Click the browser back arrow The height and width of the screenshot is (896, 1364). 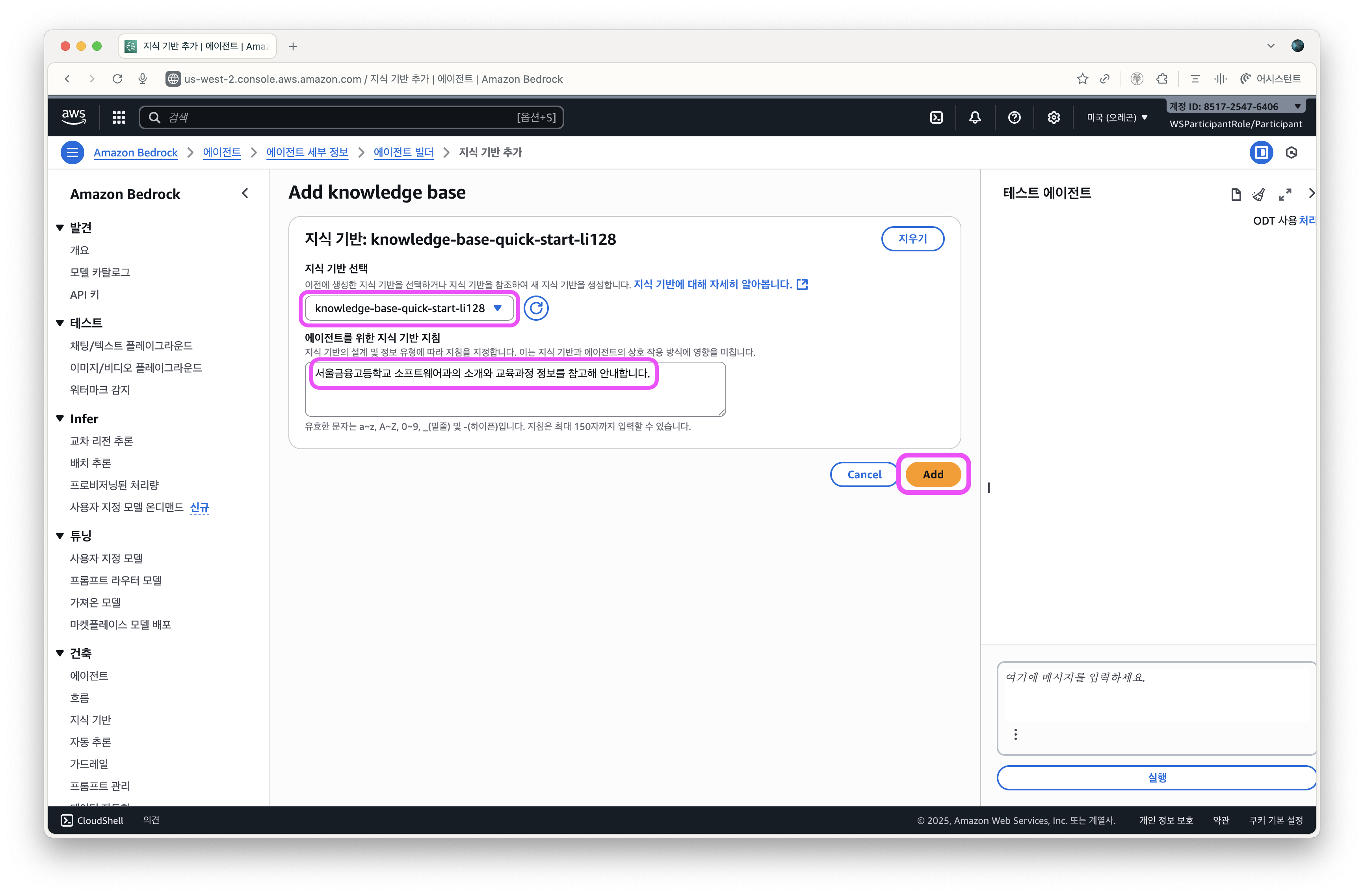coord(68,79)
